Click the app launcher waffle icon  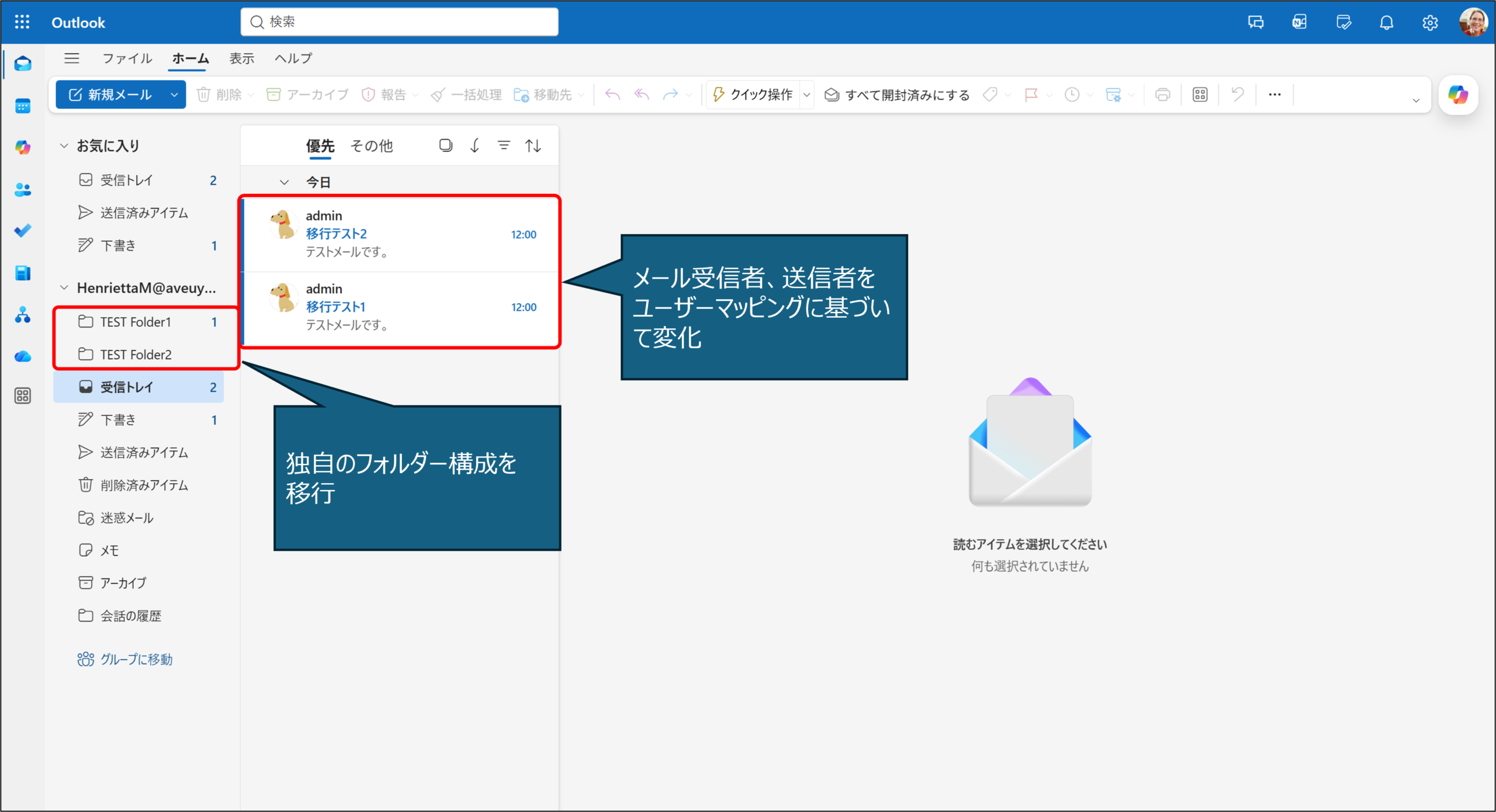click(x=22, y=23)
